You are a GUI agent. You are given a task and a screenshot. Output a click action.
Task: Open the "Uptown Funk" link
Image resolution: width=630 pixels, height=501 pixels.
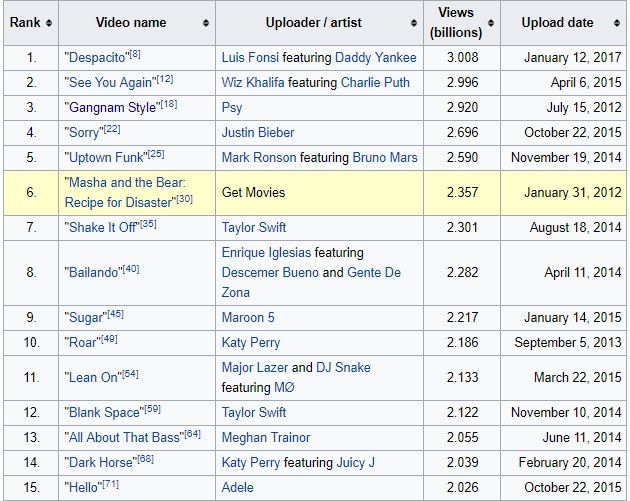click(x=106, y=157)
